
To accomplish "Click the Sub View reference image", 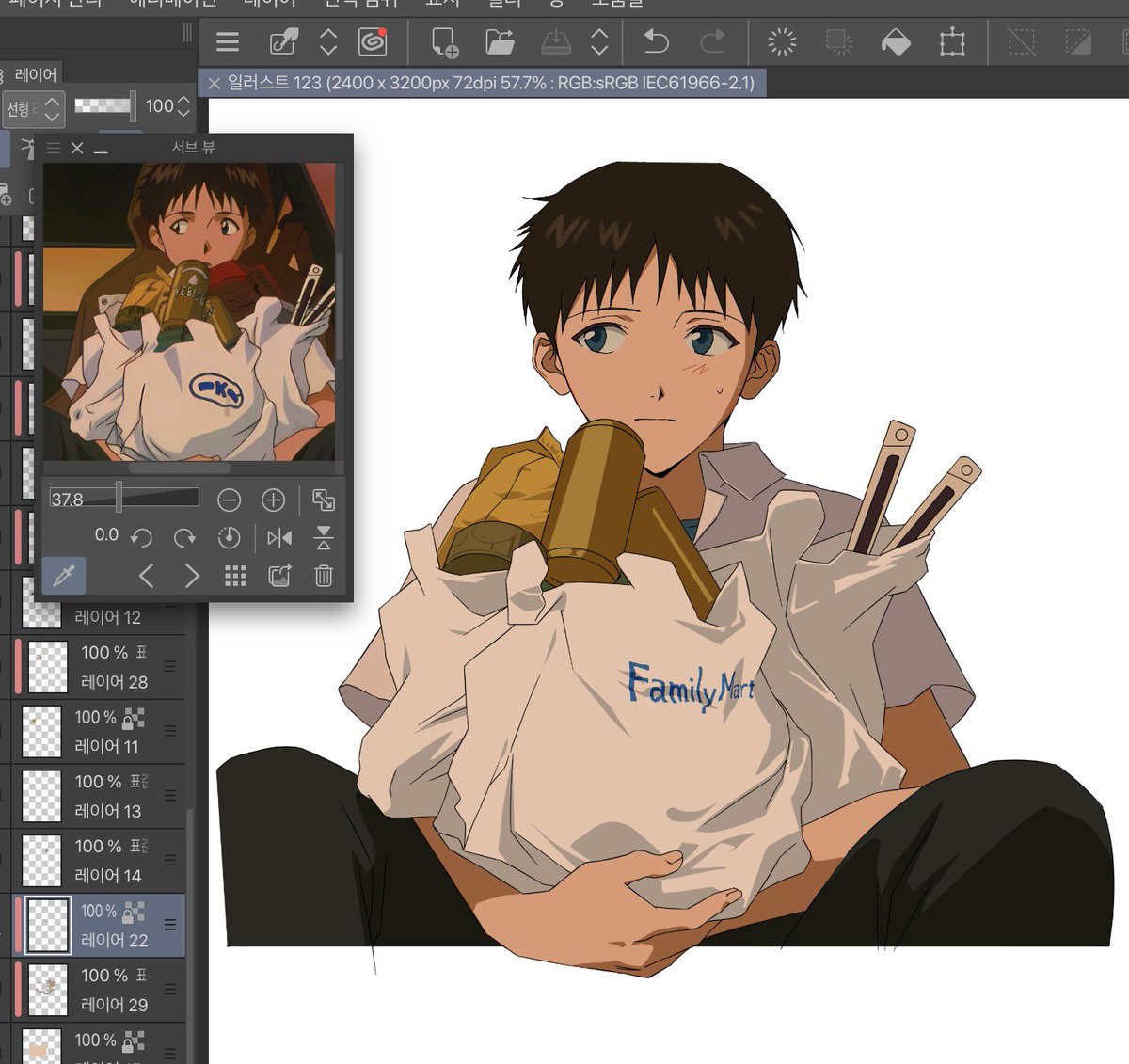I will pos(189,312).
